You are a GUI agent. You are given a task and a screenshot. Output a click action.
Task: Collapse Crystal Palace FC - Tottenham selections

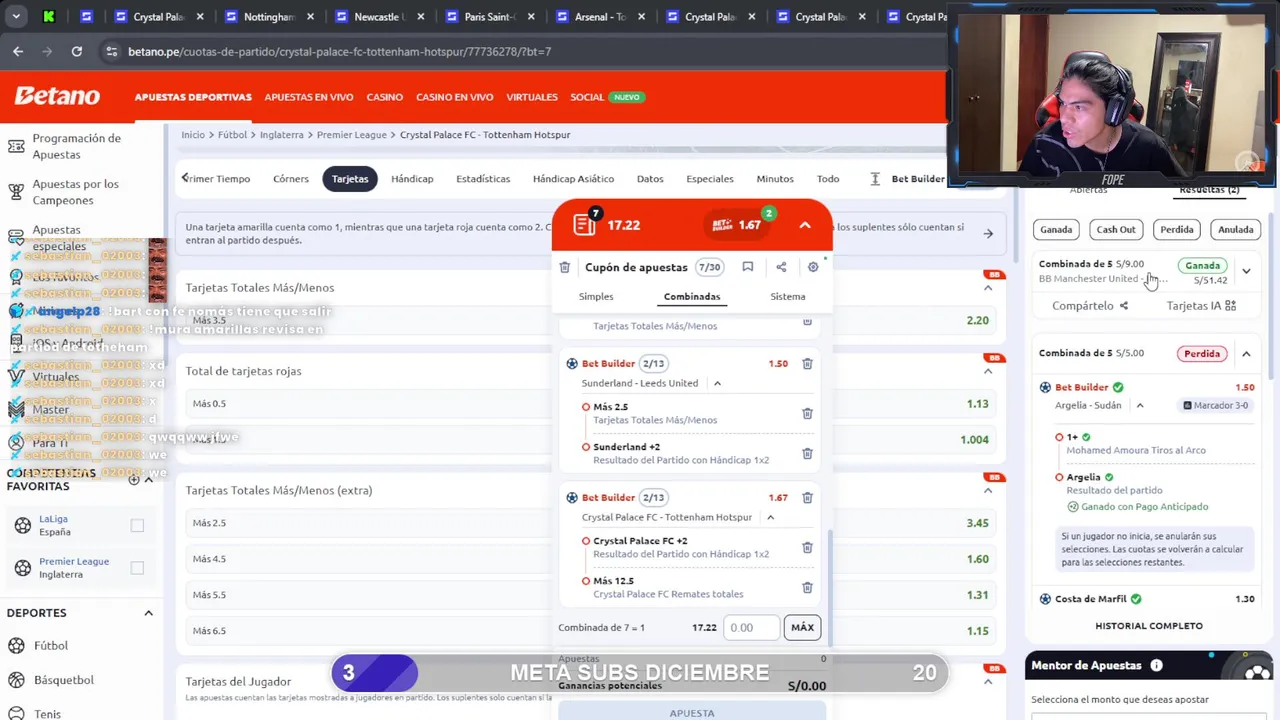(x=770, y=517)
